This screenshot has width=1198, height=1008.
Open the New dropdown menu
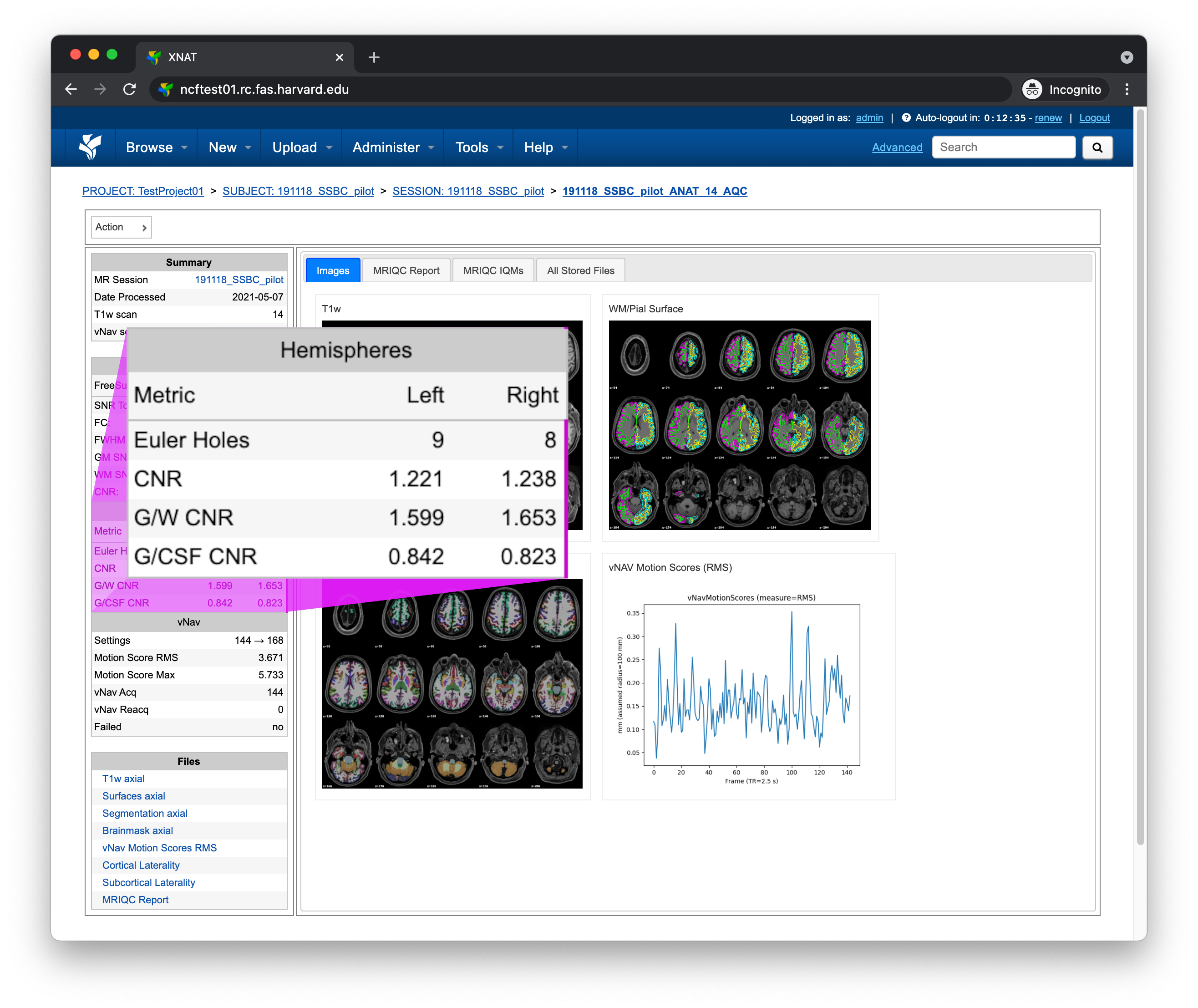point(230,148)
